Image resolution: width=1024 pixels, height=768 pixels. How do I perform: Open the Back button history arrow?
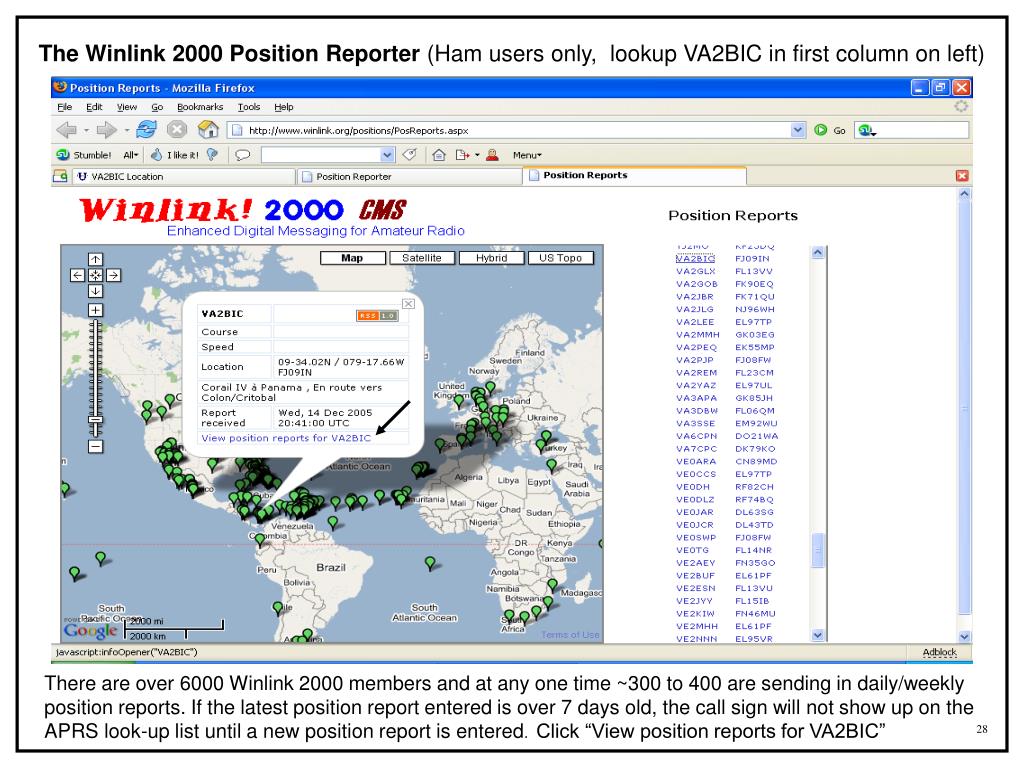pos(86,131)
